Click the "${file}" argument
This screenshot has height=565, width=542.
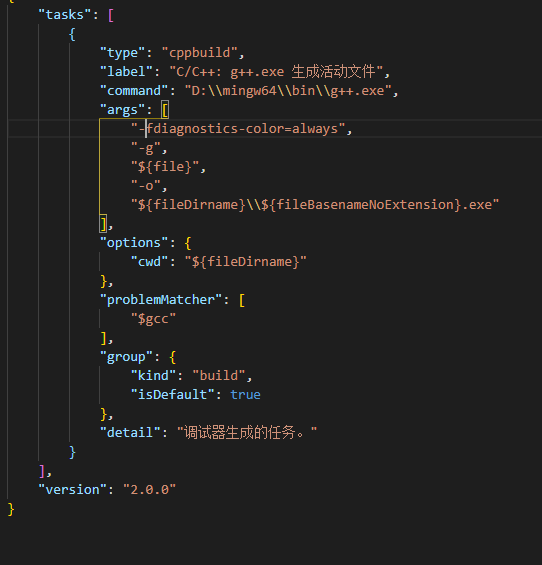tap(165, 167)
